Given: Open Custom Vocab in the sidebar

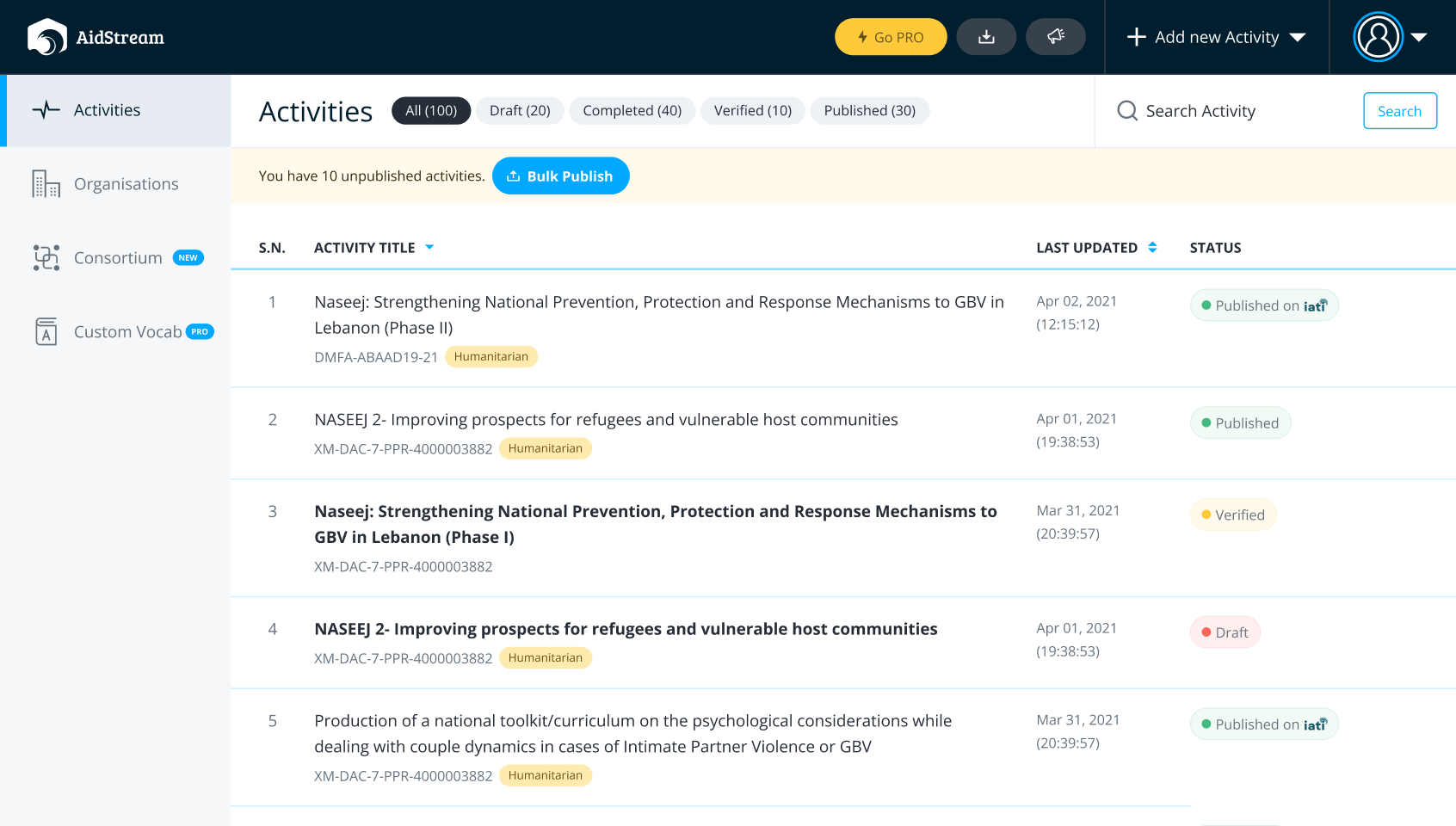Looking at the screenshot, I should click(115, 332).
